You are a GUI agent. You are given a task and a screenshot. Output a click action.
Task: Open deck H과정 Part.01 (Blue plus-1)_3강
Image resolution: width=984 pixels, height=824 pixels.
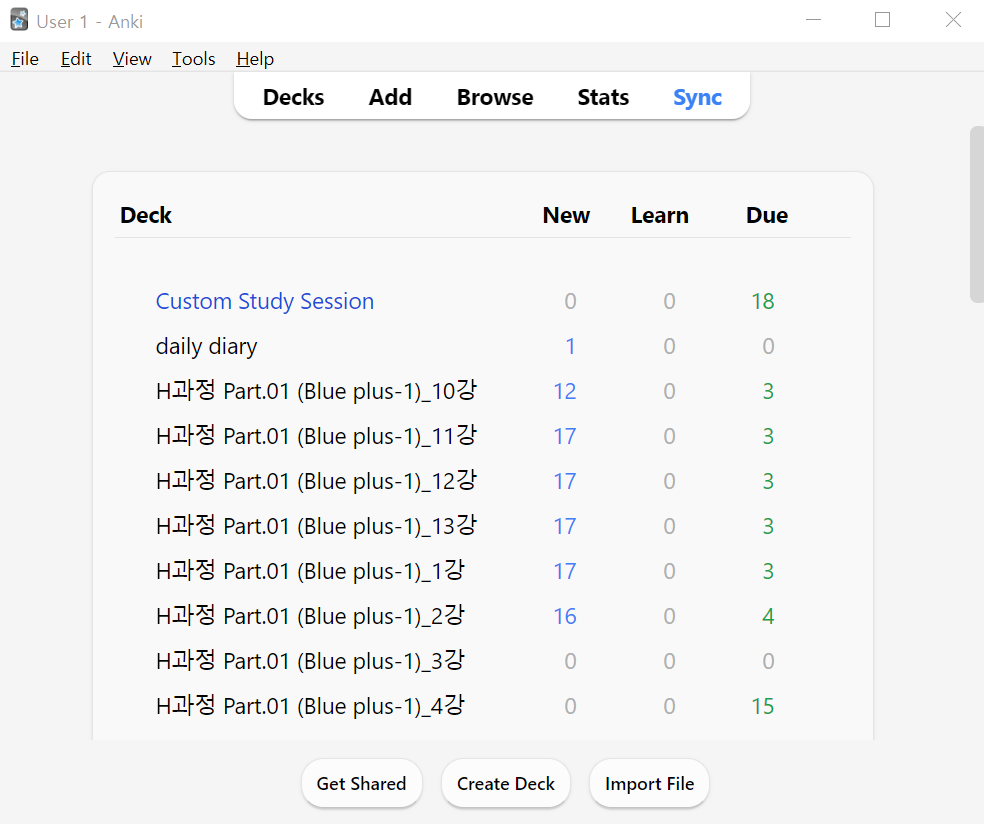[310, 661]
